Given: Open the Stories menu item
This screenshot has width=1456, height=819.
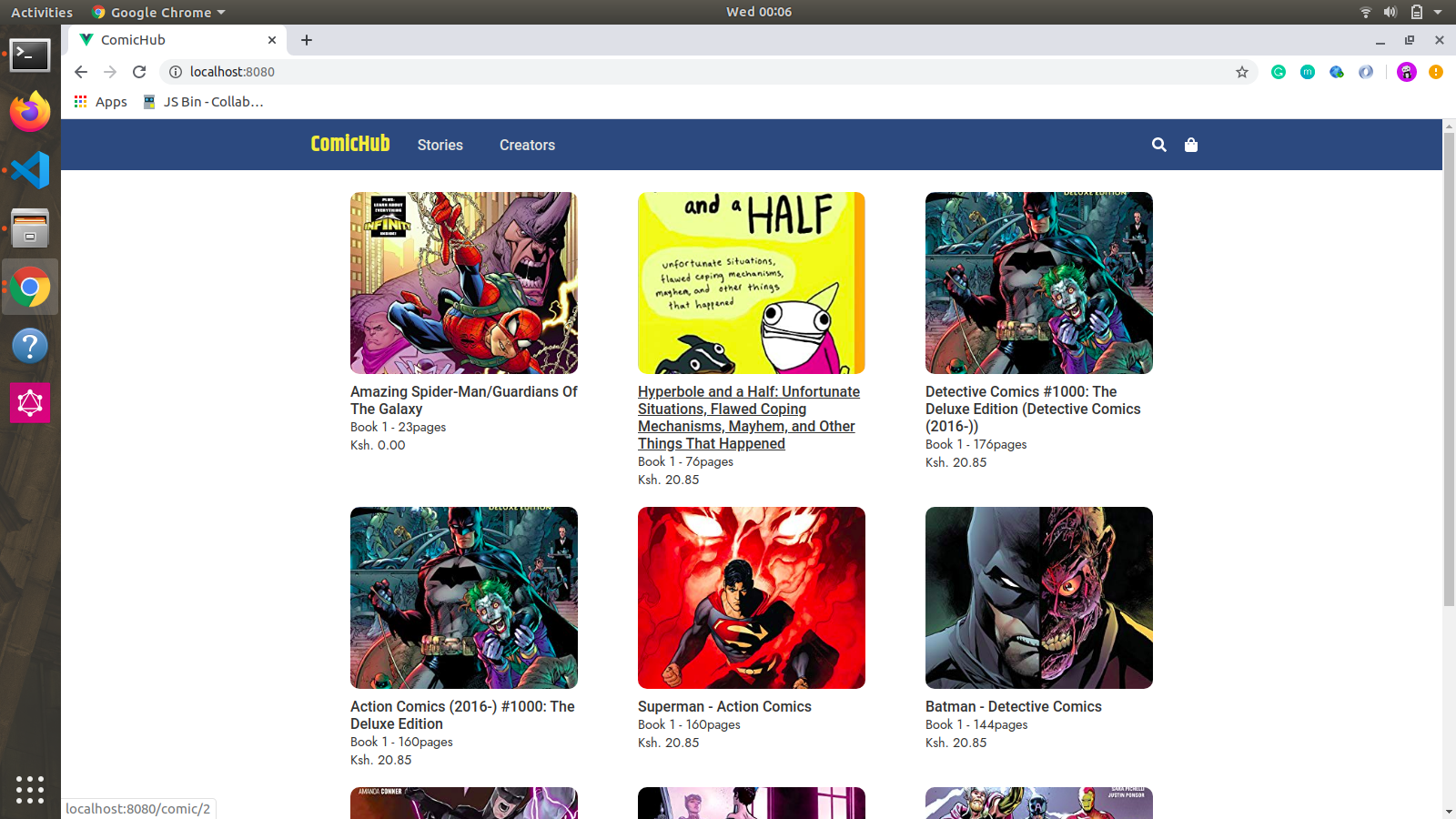Looking at the screenshot, I should (440, 145).
